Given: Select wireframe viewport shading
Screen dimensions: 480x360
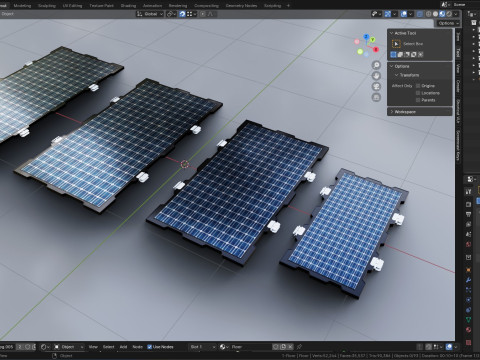Looking at the screenshot, I should (428, 14).
